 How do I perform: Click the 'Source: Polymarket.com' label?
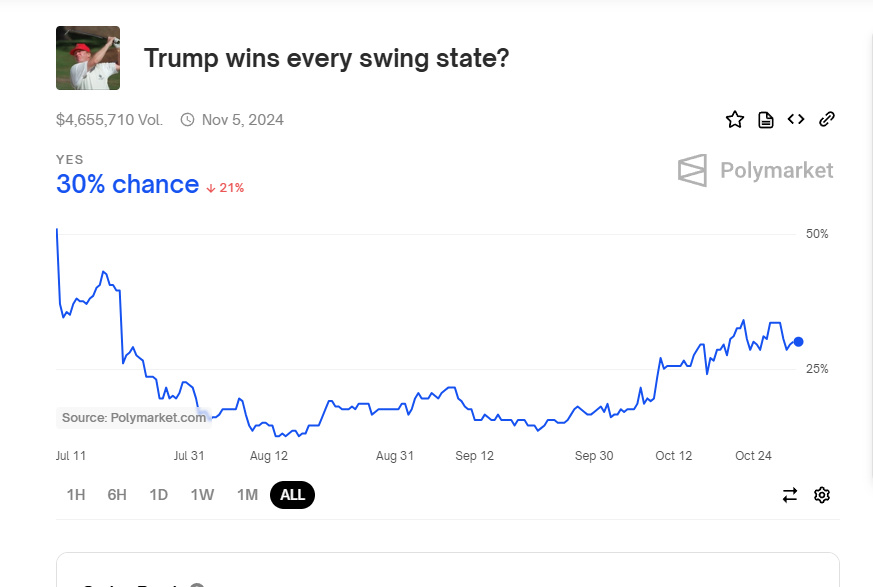coord(134,418)
